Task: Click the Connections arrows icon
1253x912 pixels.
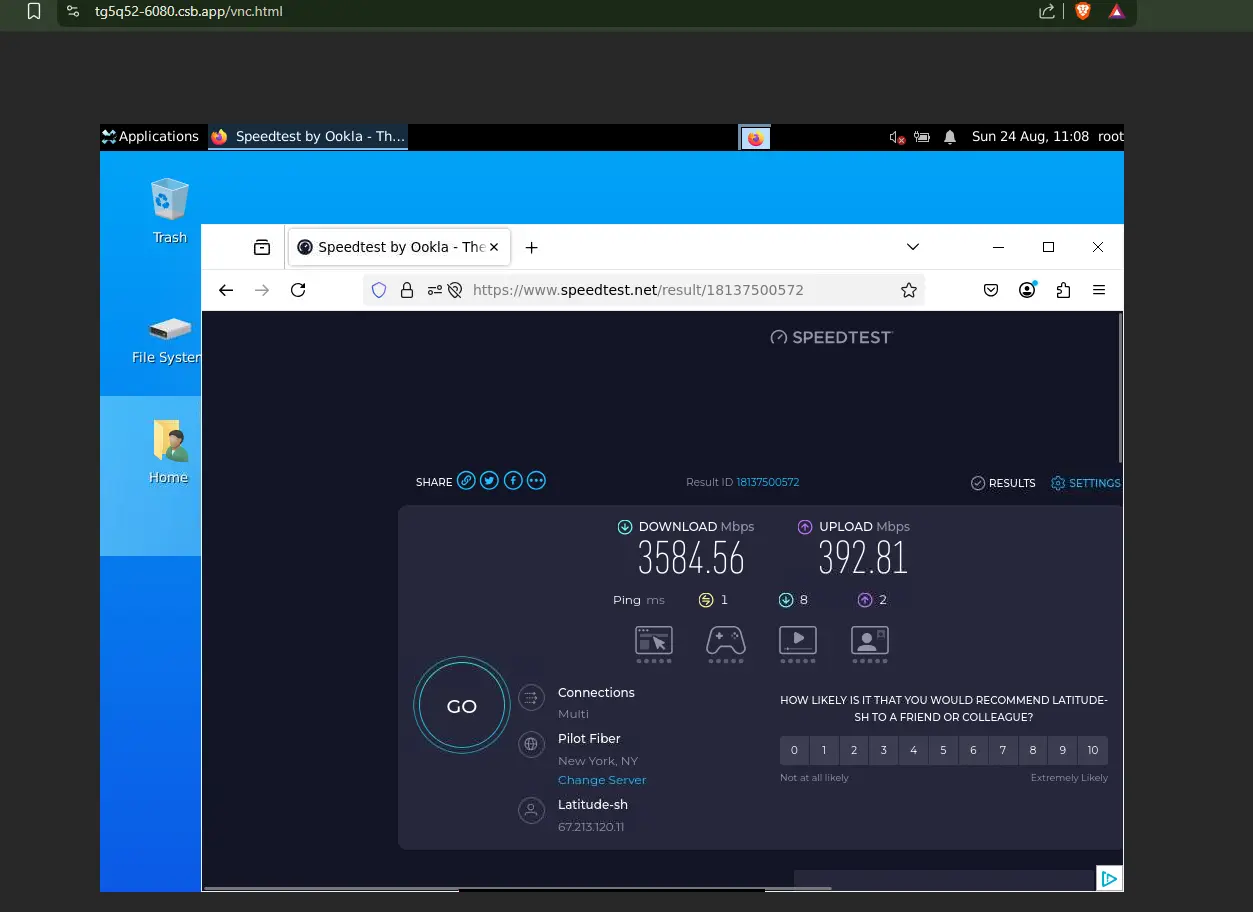Action: 531,697
